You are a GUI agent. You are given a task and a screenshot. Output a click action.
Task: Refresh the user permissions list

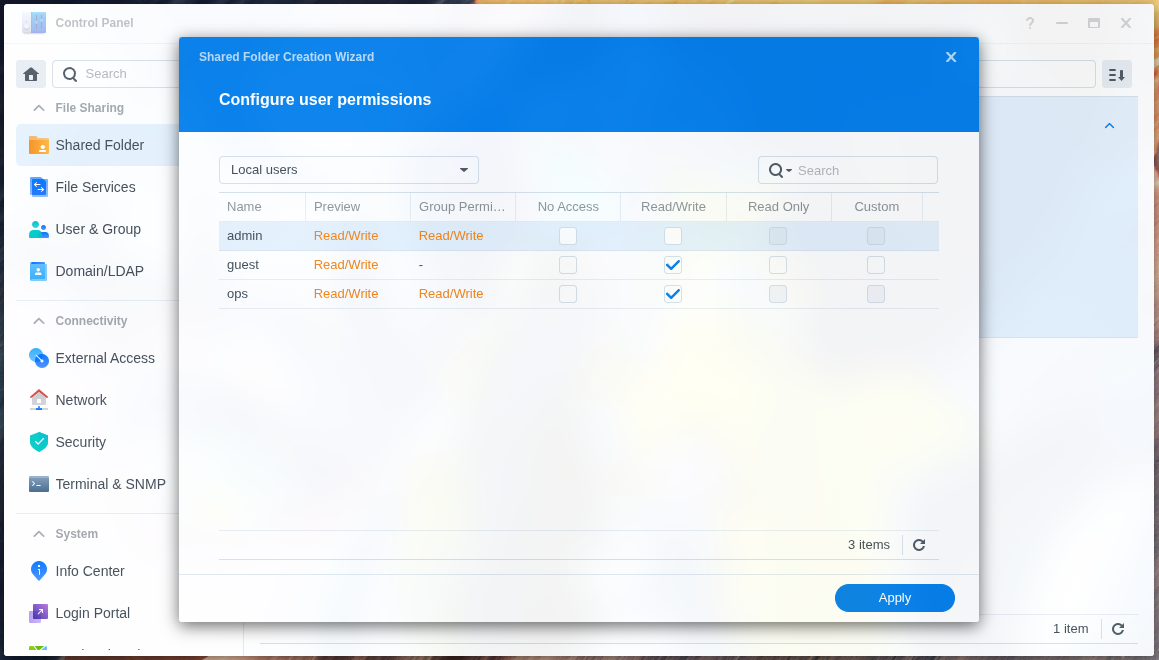click(x=919, y=545)
